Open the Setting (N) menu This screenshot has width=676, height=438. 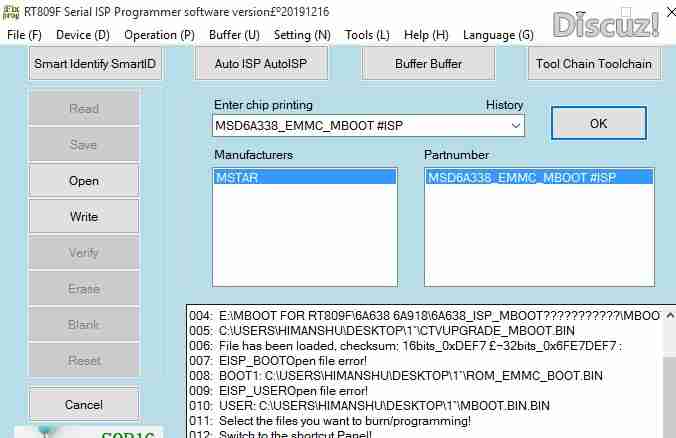[302, 34]
